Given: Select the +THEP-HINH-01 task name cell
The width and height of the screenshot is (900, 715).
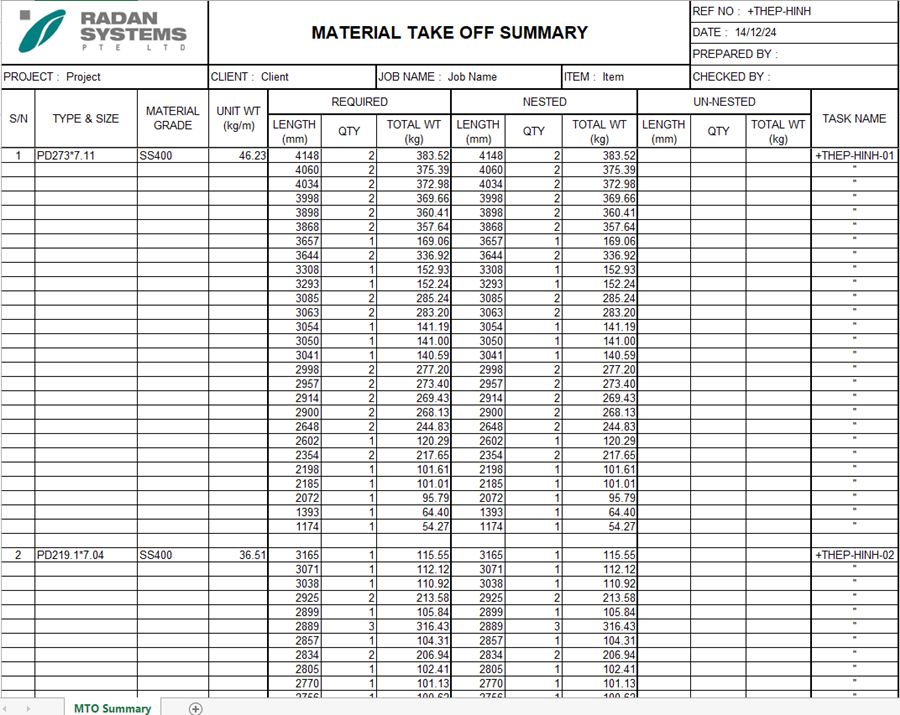Looking at the screenshot, I should [855, 156].
